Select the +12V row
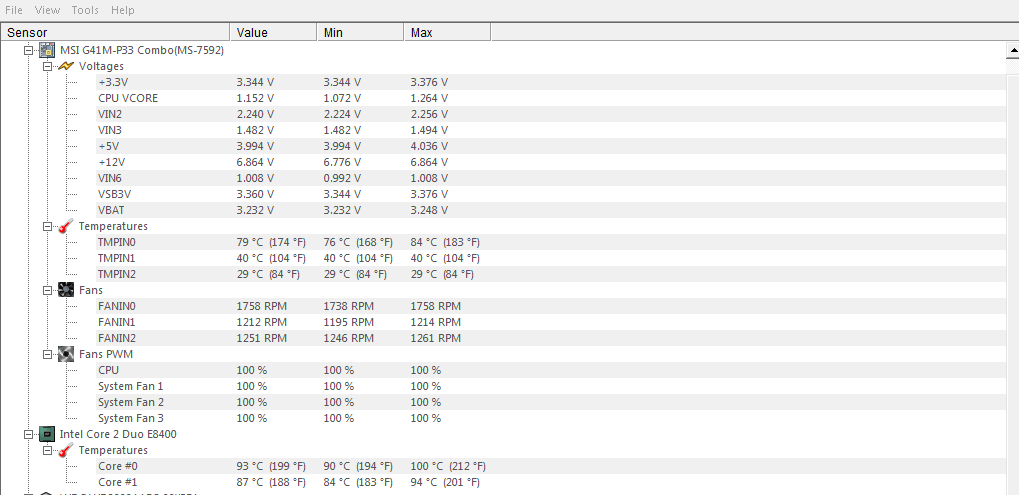 click(x=549, y=162)
